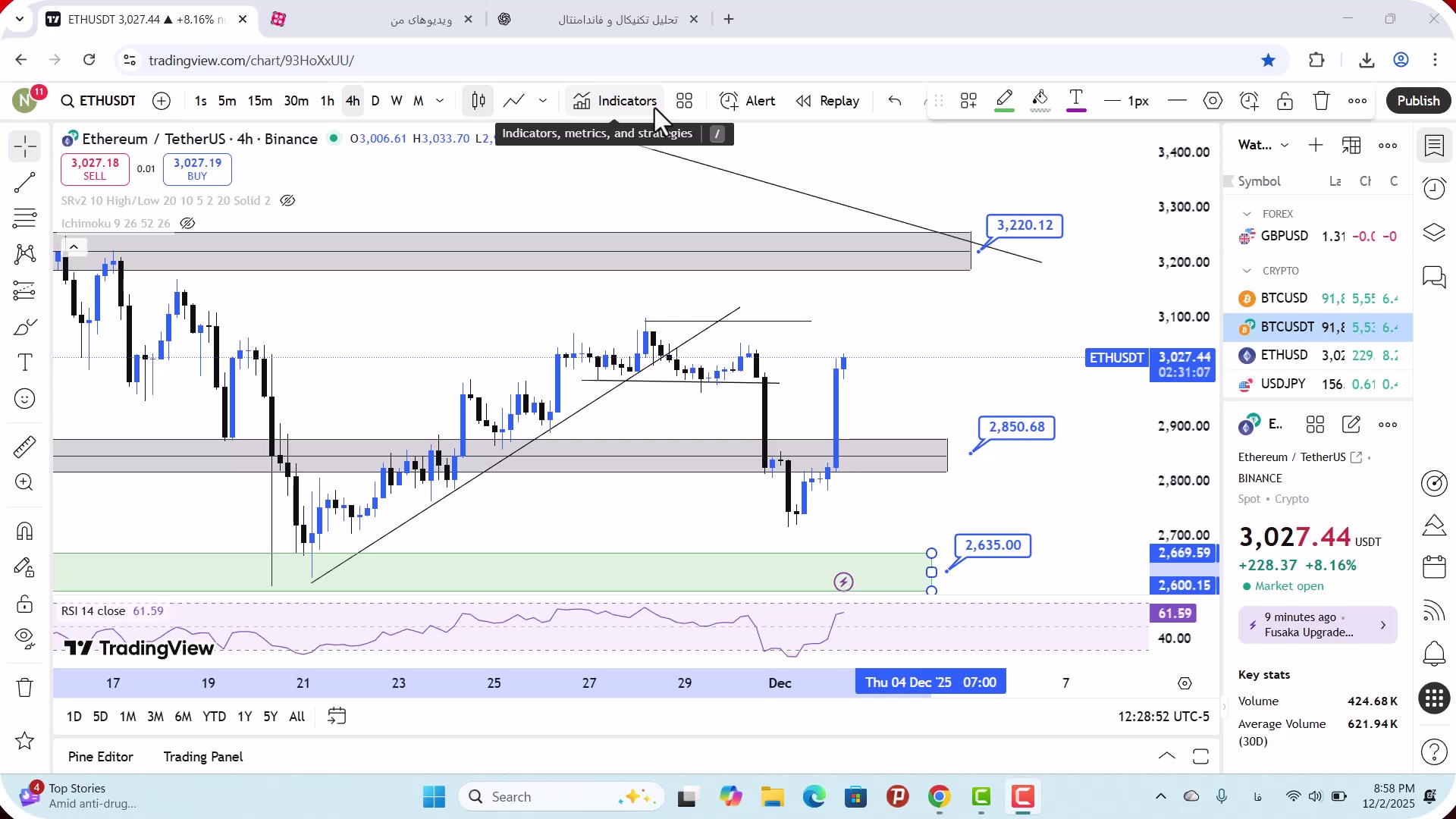Start bar Replay mode

[827, 101]
